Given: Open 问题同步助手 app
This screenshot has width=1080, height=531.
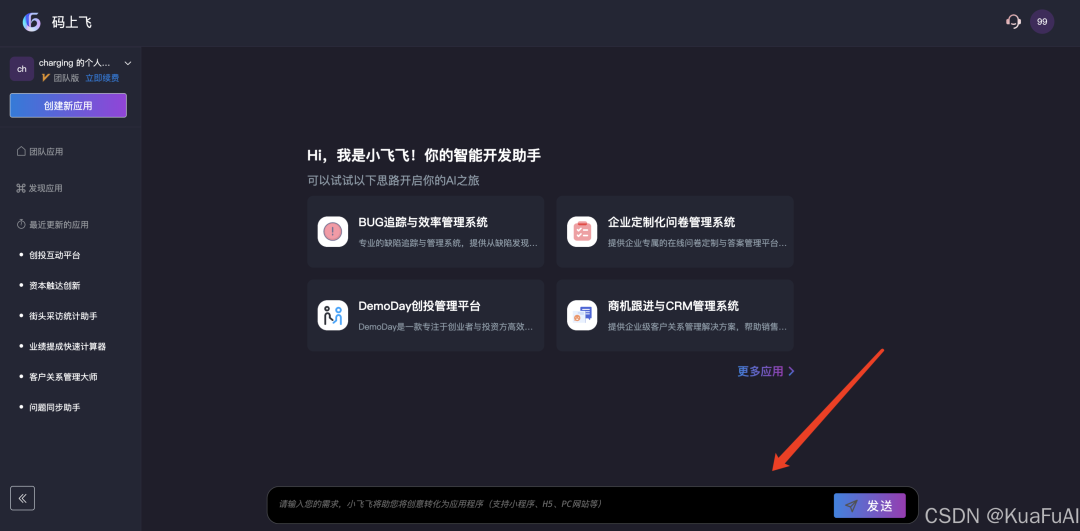Looking at the screenshot, I should [x=54, y=407].
